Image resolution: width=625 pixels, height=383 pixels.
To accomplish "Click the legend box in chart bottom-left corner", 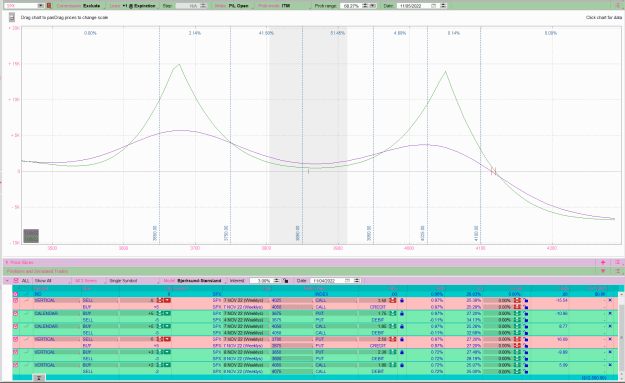I will (x=31, y=236).
